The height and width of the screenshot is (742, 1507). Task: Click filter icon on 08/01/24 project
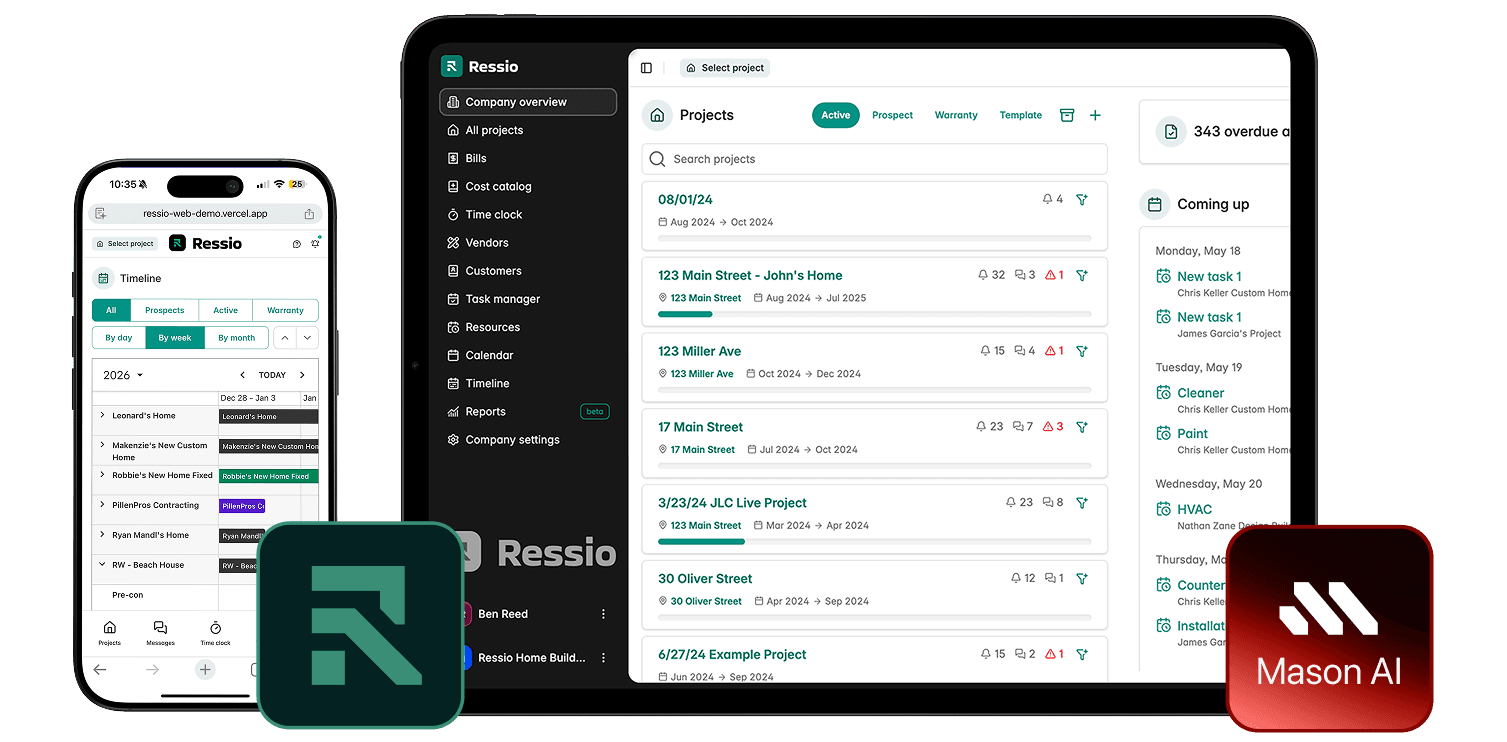pyautogui.click(x=1081, y=200)
